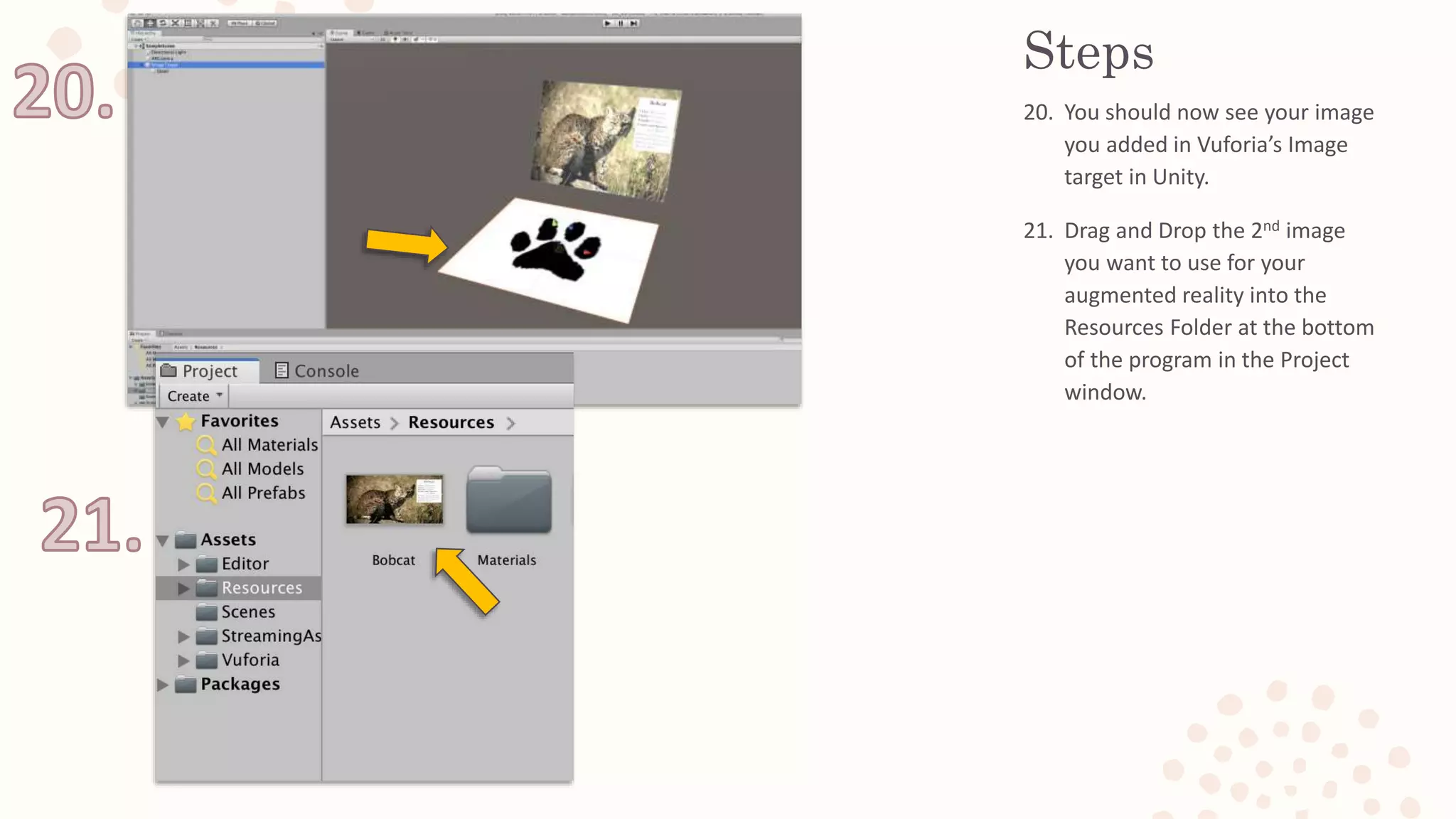The height and width of the screenshot is (819, 1456).
Task: Select the Move tool in Unity toolbar
Action: 150,23
